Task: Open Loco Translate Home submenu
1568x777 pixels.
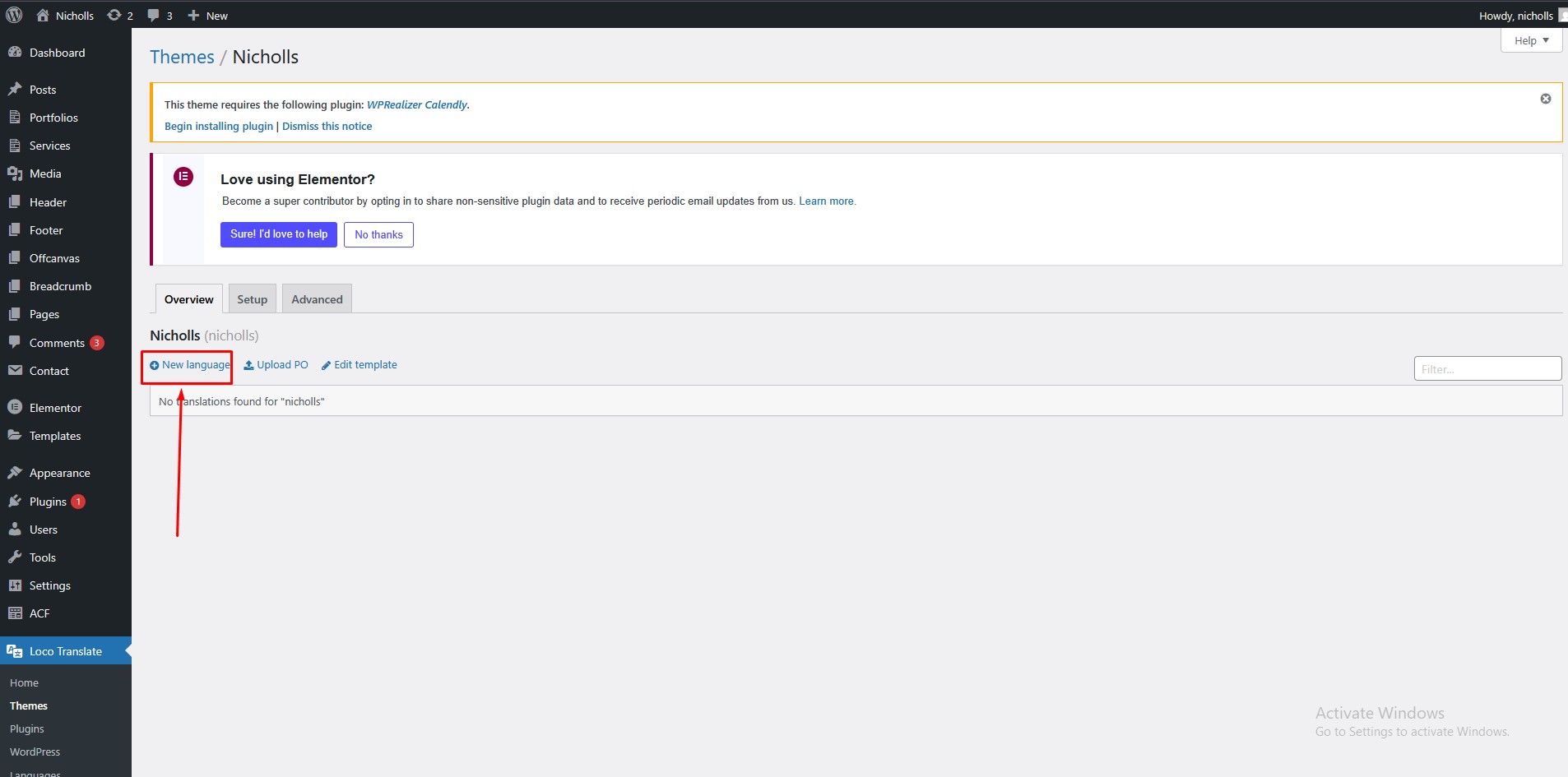Action: pos(25,682)
